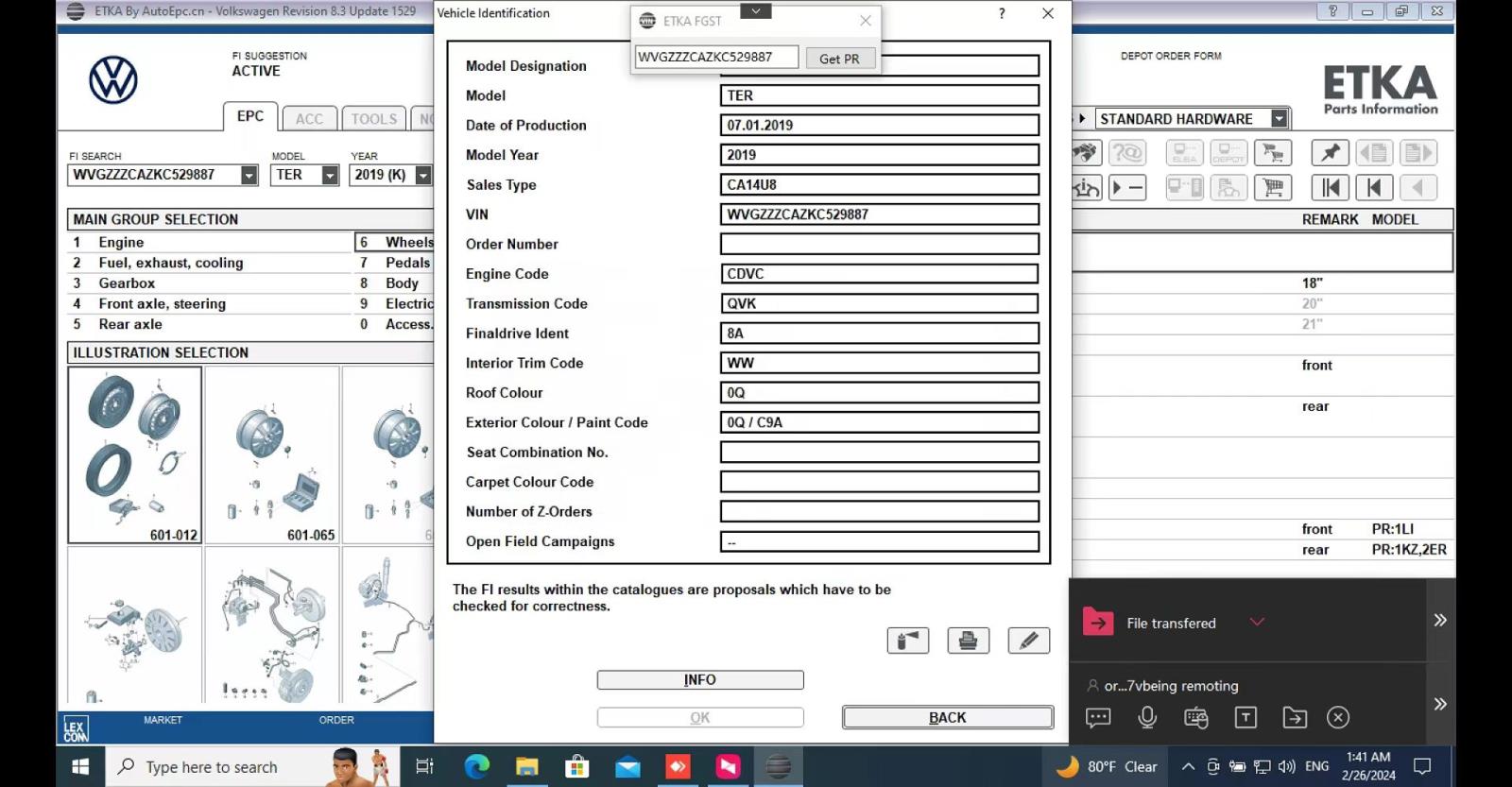
Task: Click the arrow-dash icon in toolbar
Action: (1127, 187)
